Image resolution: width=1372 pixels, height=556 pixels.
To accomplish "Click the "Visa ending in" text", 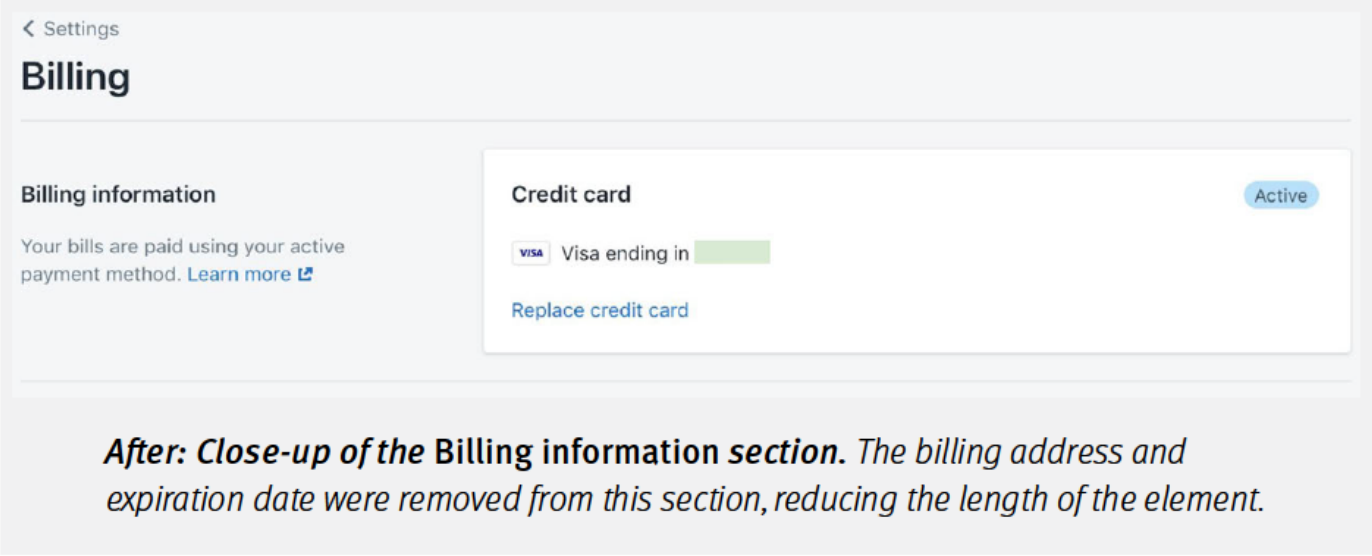I will 625,254.
